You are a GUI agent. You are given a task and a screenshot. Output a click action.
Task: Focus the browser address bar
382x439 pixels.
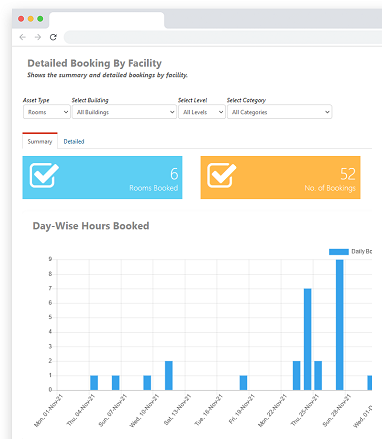[223, 37]
